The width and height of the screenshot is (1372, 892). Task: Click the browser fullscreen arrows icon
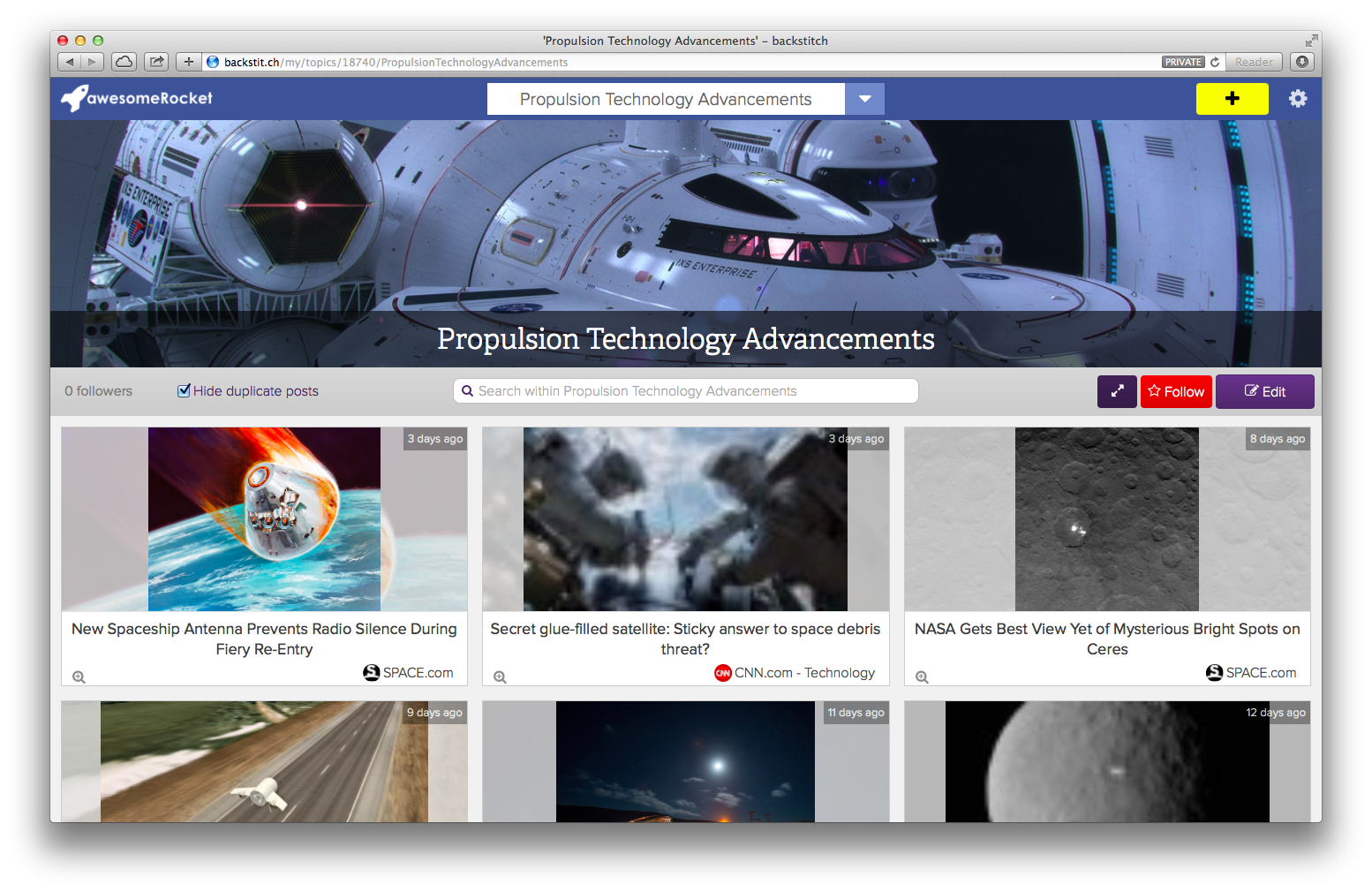(1311, 41)
